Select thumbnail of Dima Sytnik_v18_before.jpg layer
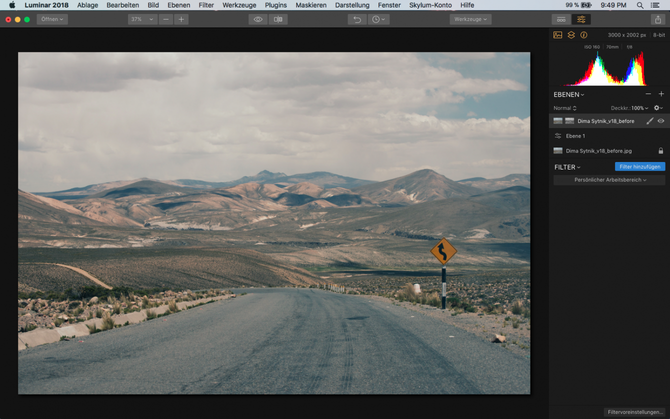This screenshot has width=670, height=419. pyautogui.click(x=558, y=151)
